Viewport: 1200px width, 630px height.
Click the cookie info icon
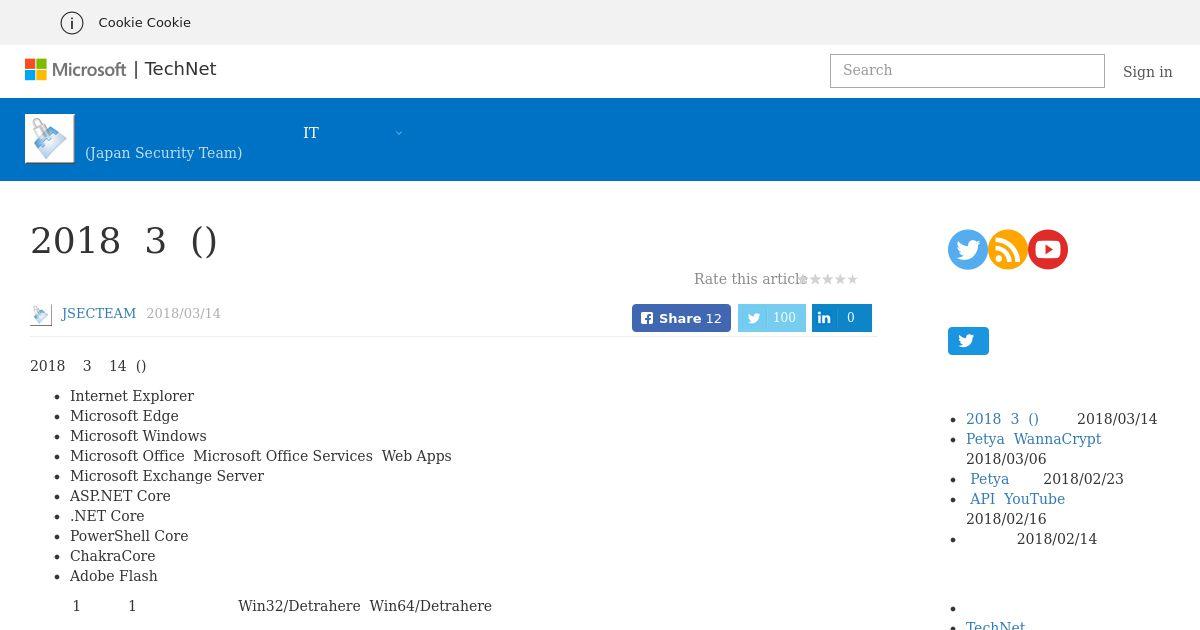(72, 22)
